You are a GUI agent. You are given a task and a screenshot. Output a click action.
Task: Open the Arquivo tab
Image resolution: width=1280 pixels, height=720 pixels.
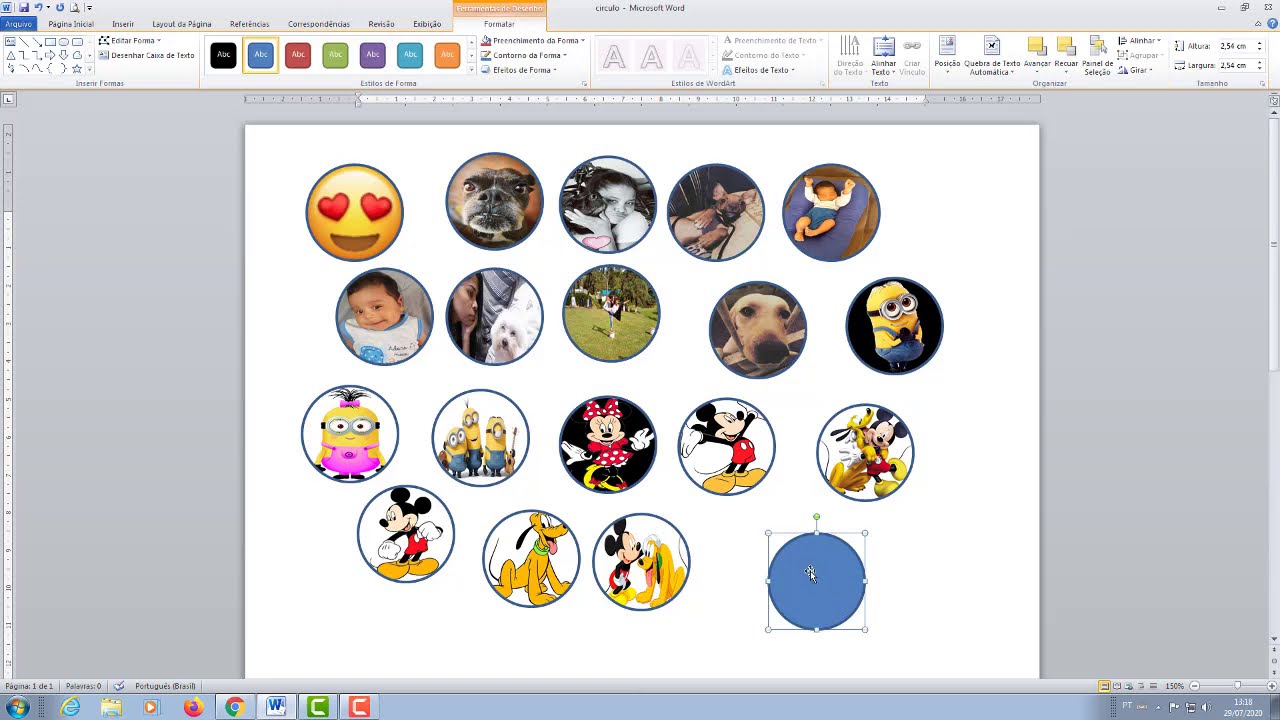pyautogui.click(x=18, y=24)
